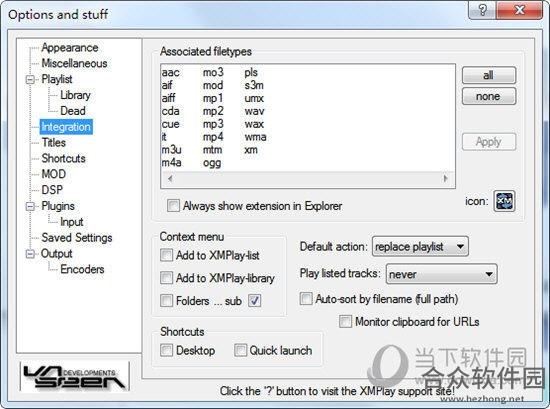Select the 's3m' filetype
This screenshot has width=550, height=409.
254,85
